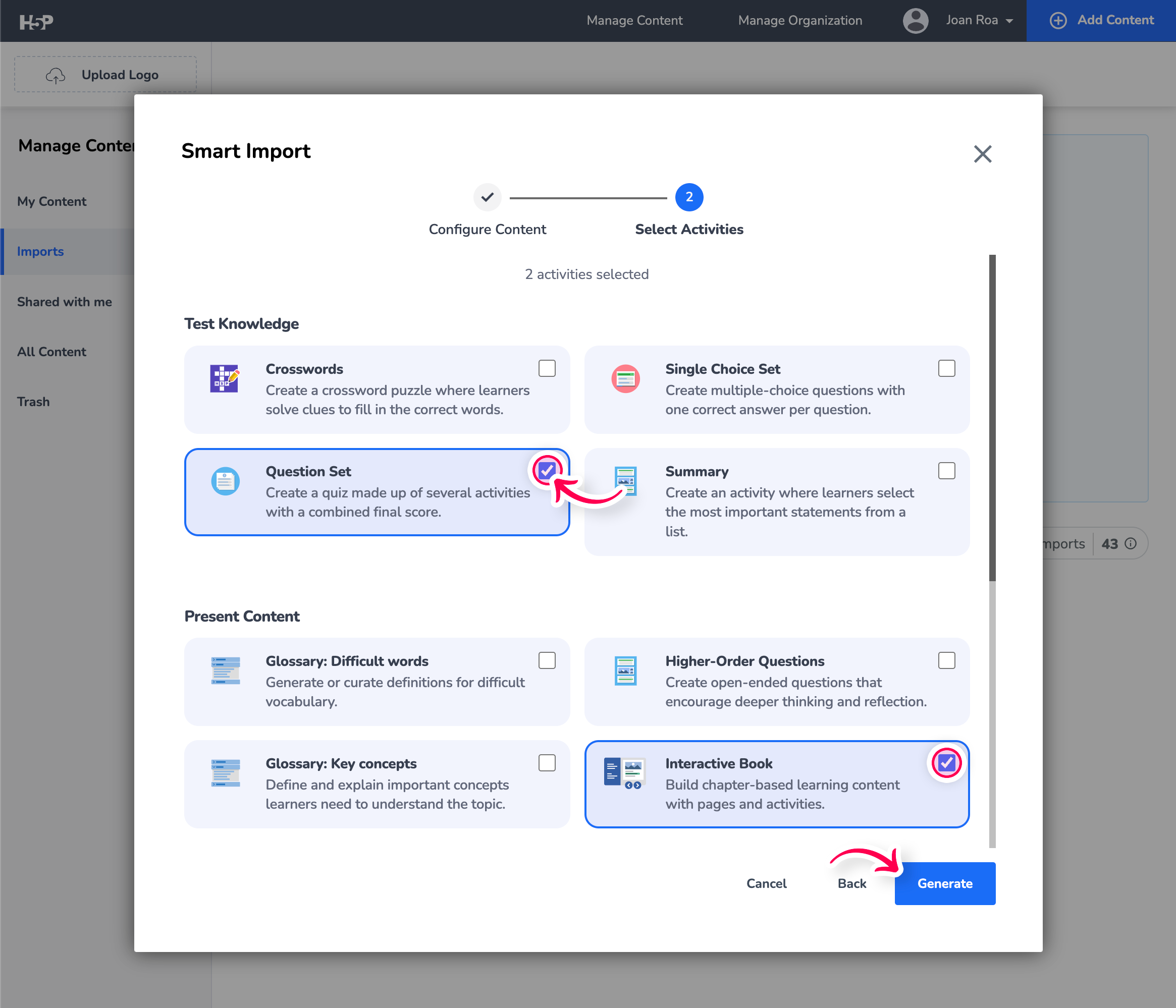Close the Smart Import dialog with X
Screen dimensions: 1176x1008
click(x=983, y=154)
